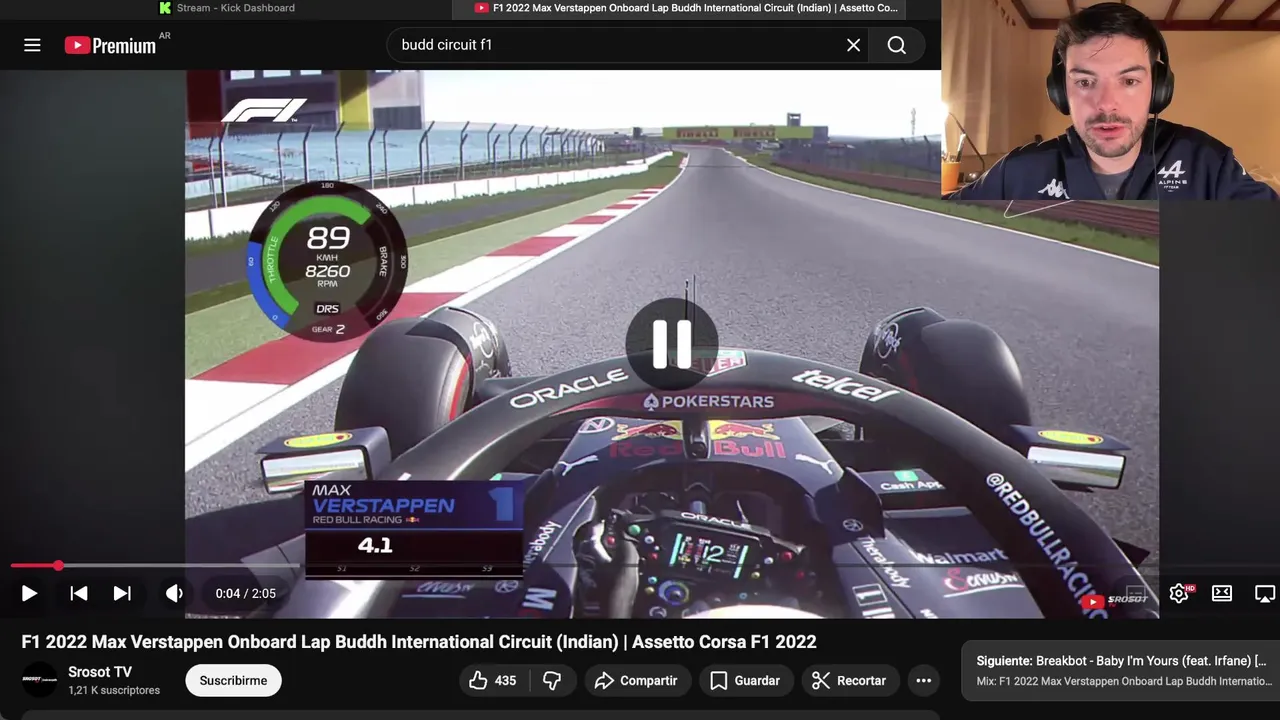This screenshot has height=720, width=1280.
Task: Click the pause overlay in the video center
Action: tap(672, 344)
